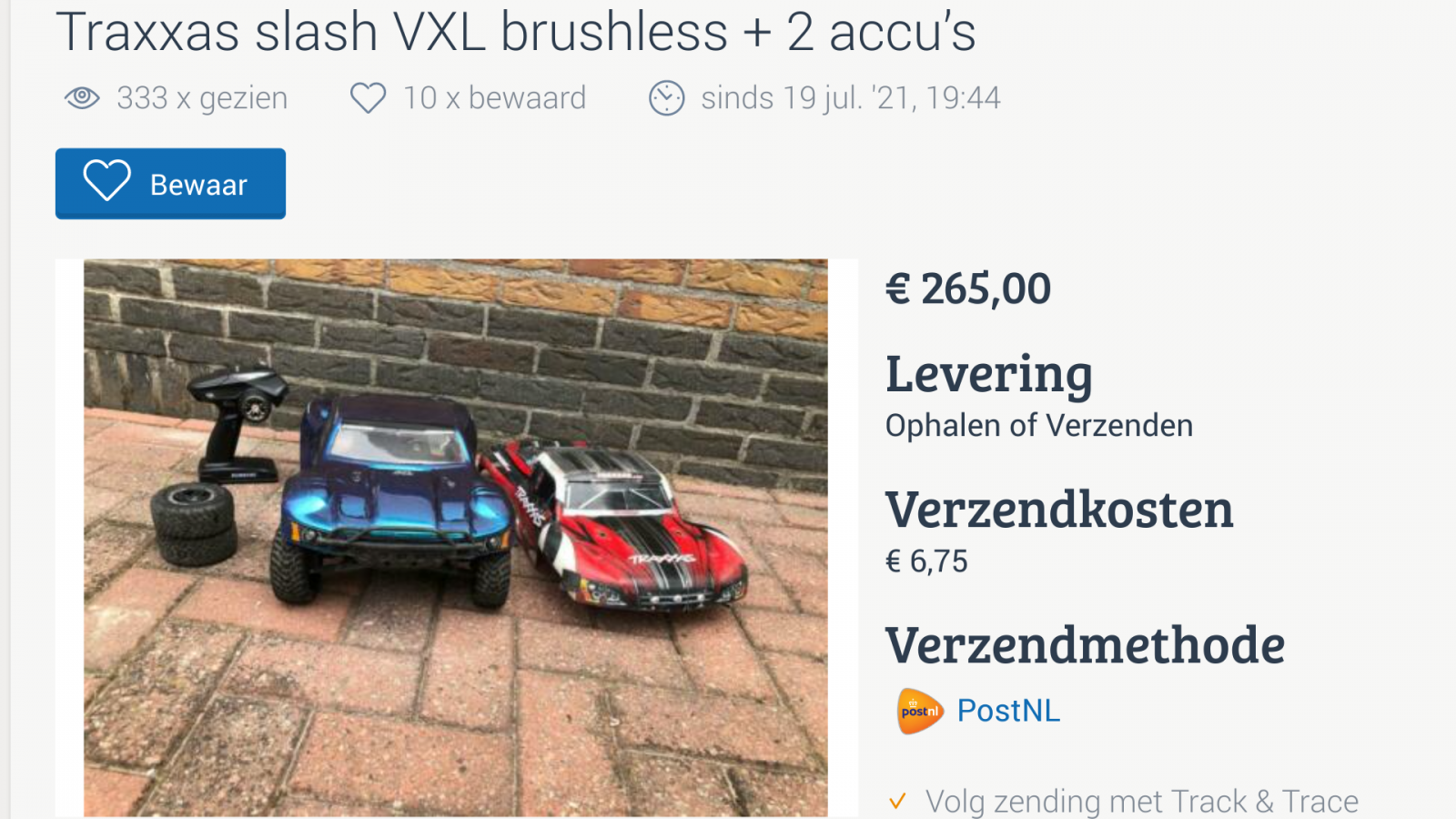The width and height of the screenshot is (1456, 819).
Task: Click the sinds 19 jul. '21, 19:44 date text
Action: coord(851,98)
